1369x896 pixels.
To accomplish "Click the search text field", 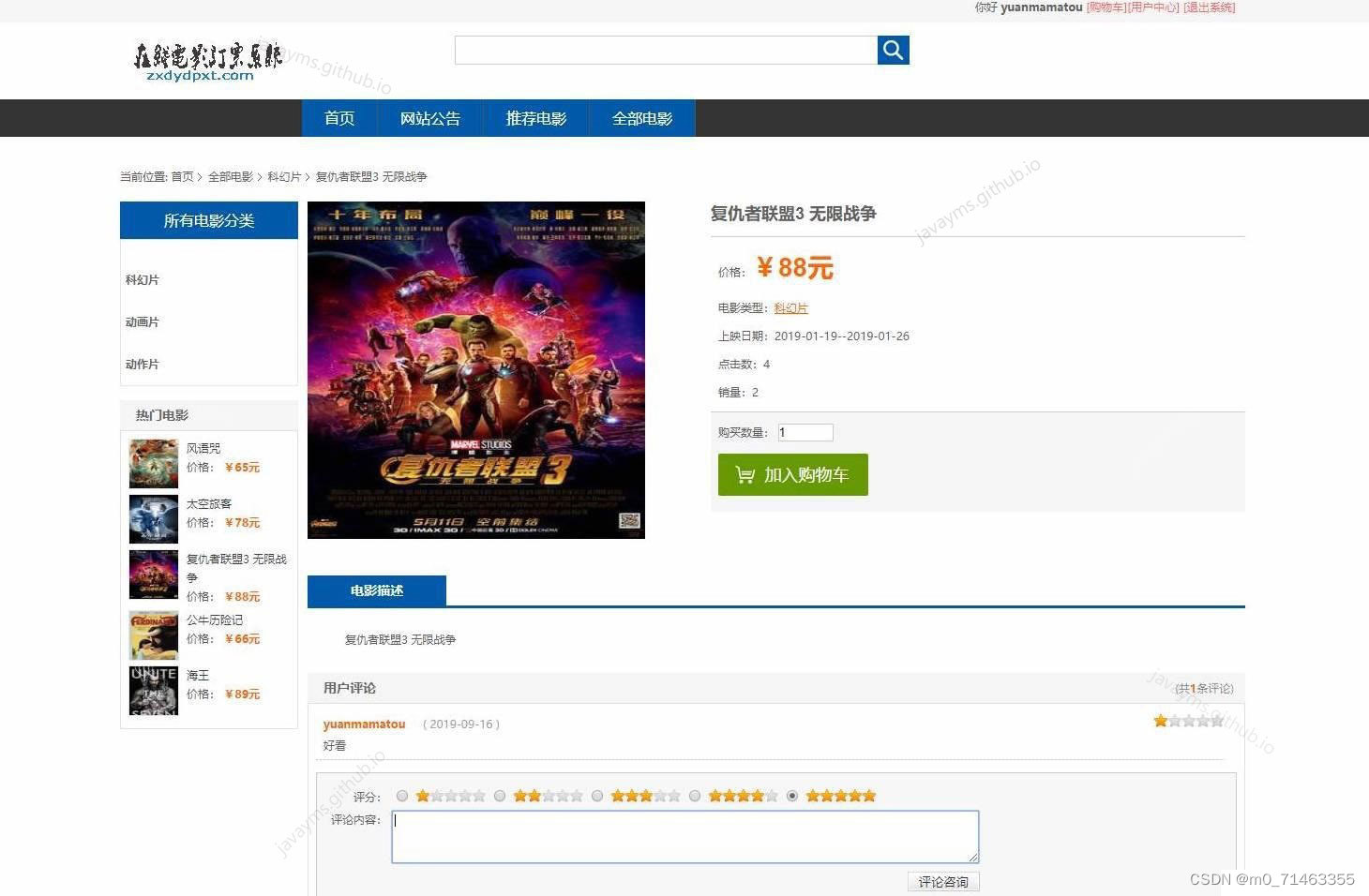I will pyautogui.click(x=666, y=50).
